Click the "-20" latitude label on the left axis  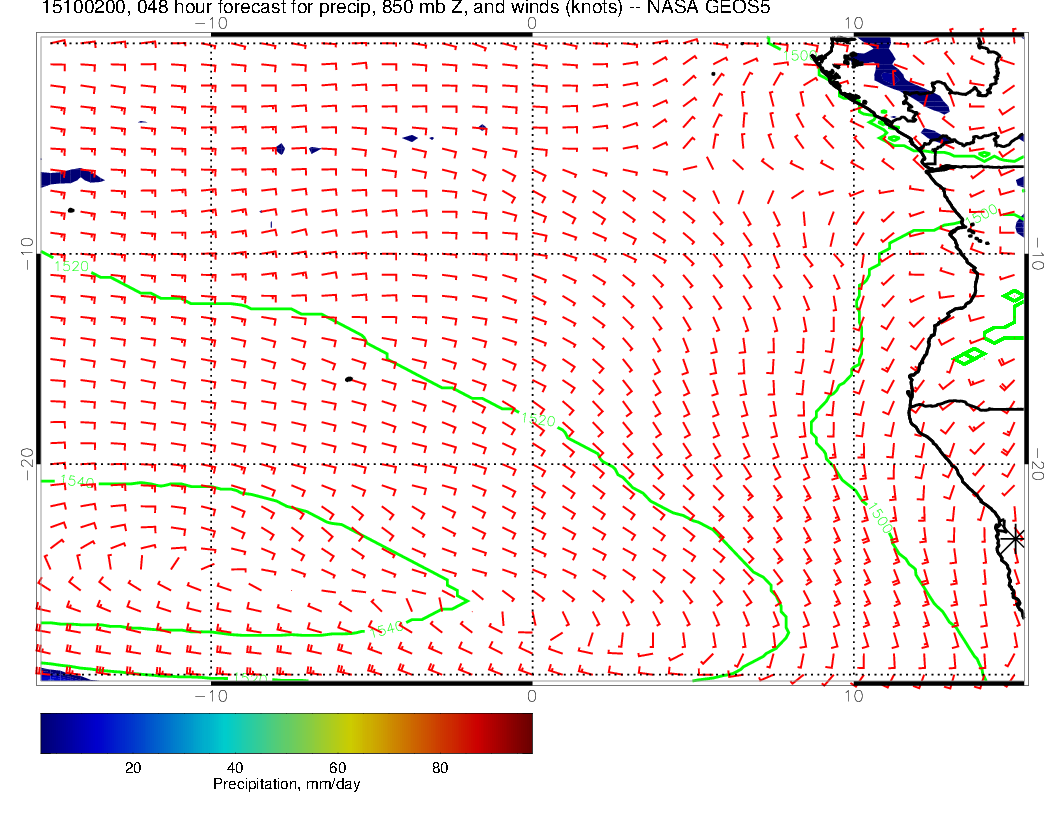pyautogui.click(x=26, y=457)
